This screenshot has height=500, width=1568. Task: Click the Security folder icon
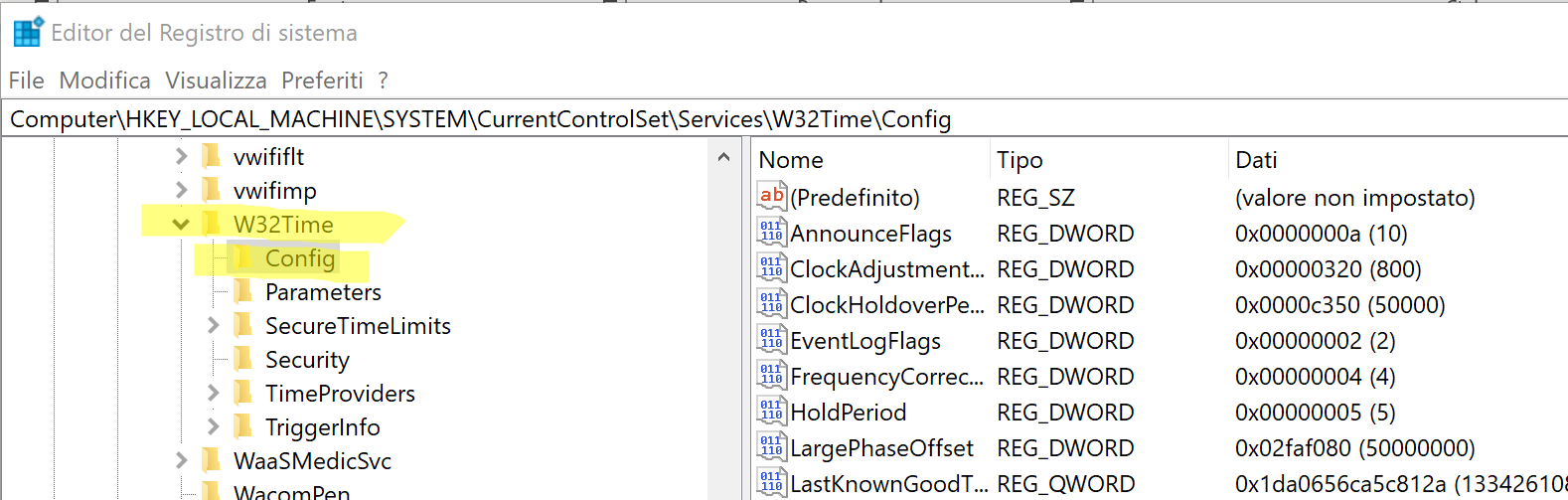(242, 360)
